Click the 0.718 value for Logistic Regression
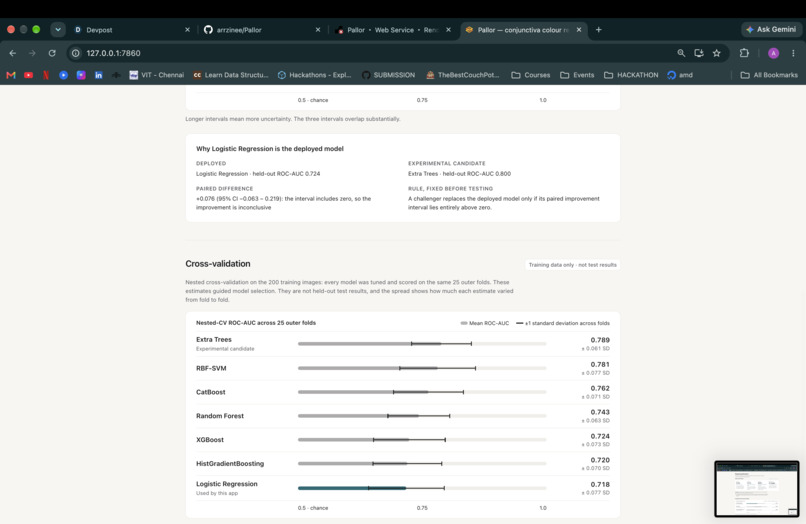The width and height of the screenshot is (806, 524). tap(600, 484)
